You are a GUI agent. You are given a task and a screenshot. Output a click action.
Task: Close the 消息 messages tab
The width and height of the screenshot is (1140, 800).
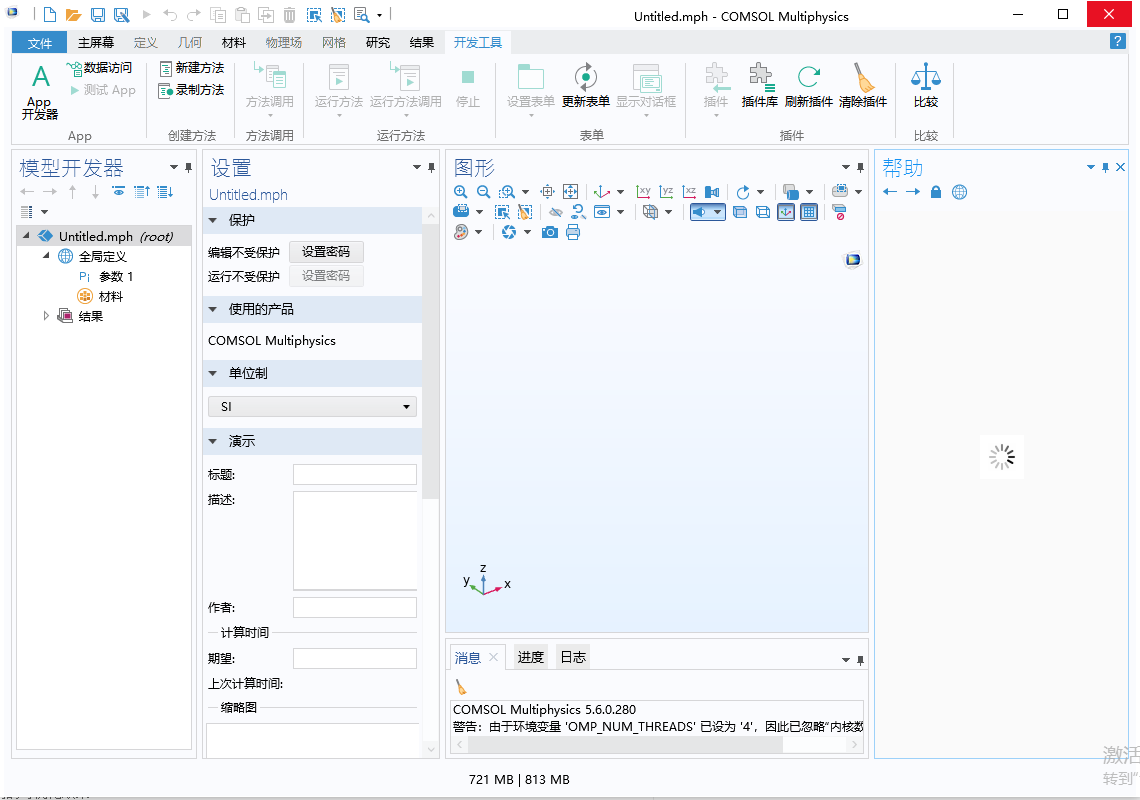[494, 657]
